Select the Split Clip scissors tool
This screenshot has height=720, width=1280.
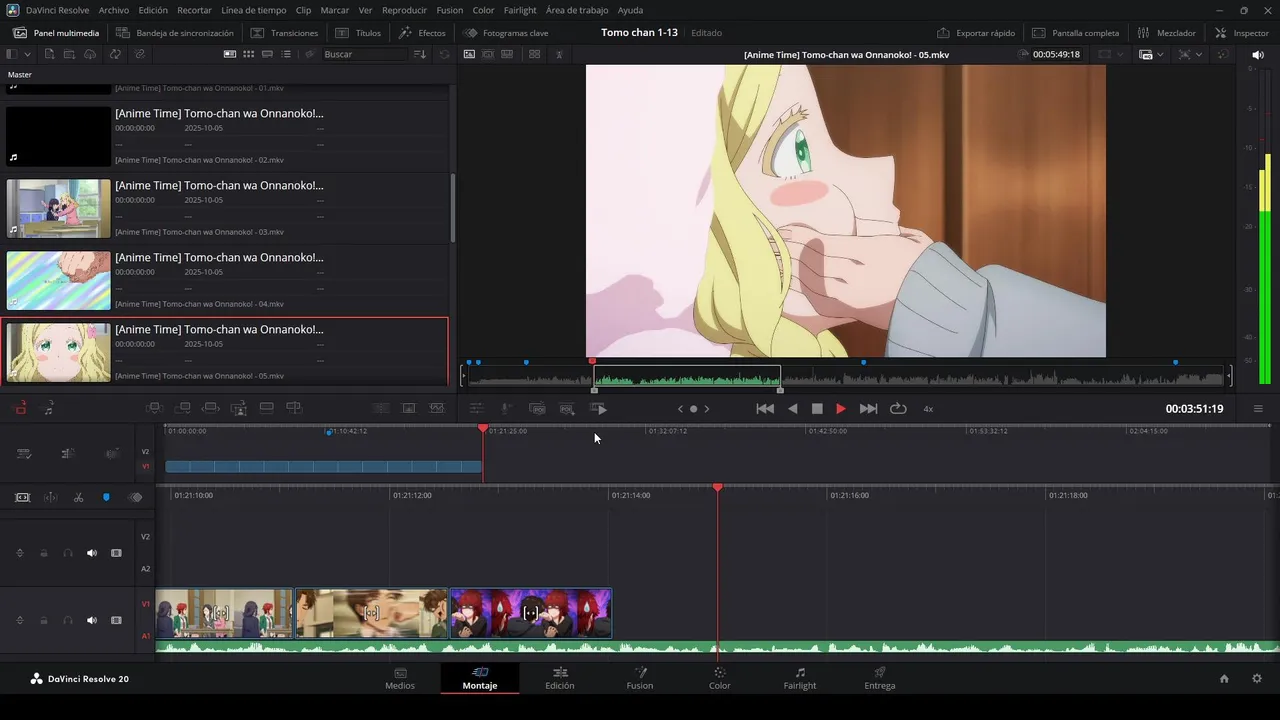coord(79,497)
